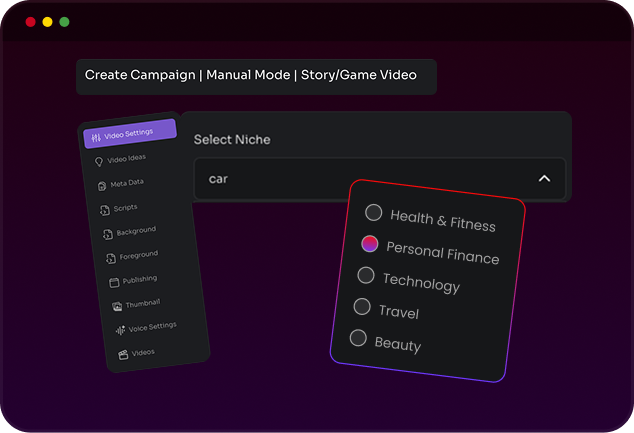Click the Background icon in sidebar
Image resolution: width=634 pixels, height=433 pixels.
click(x=107, y=234)
